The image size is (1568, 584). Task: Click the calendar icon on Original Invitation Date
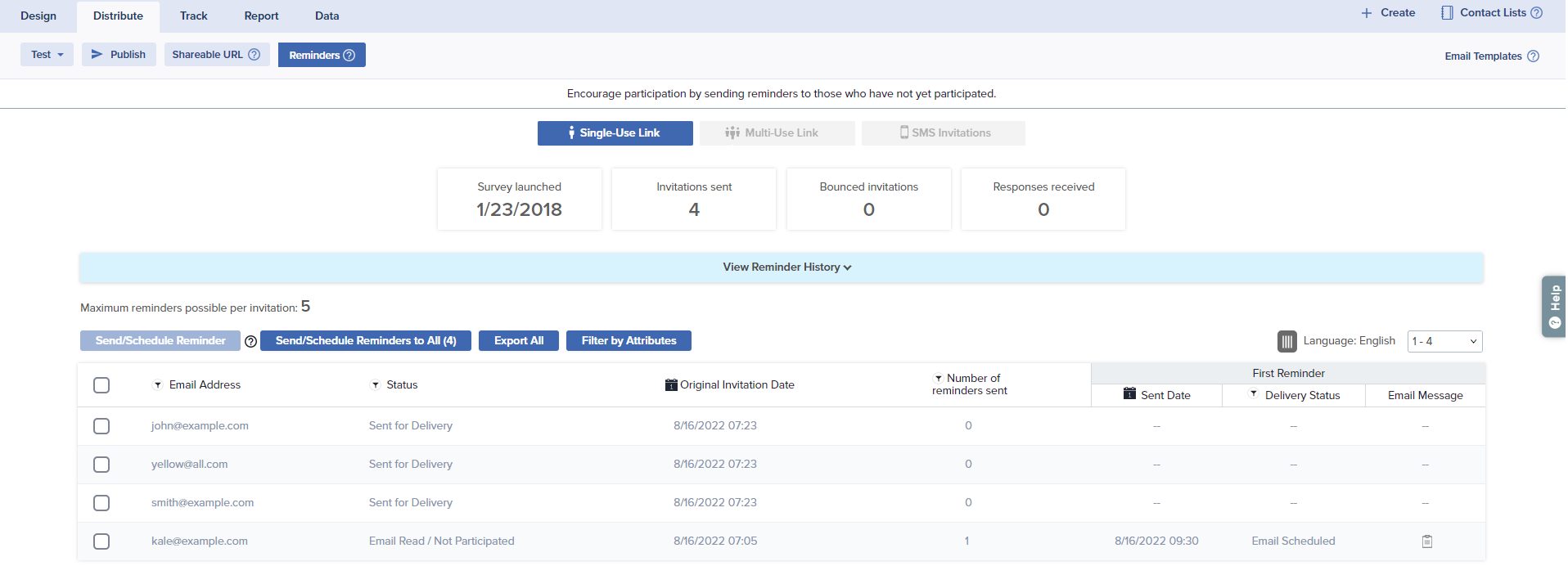(671, 385)
